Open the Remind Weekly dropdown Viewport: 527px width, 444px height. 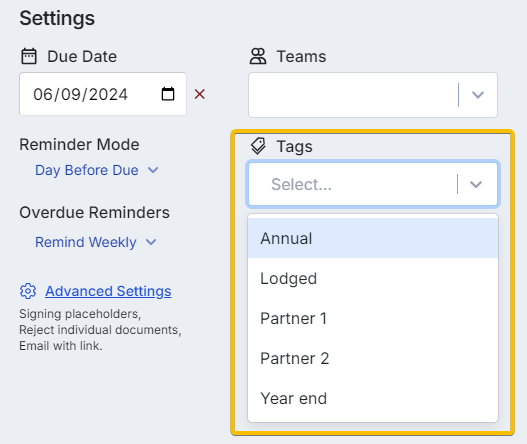[x=96, y=242]
